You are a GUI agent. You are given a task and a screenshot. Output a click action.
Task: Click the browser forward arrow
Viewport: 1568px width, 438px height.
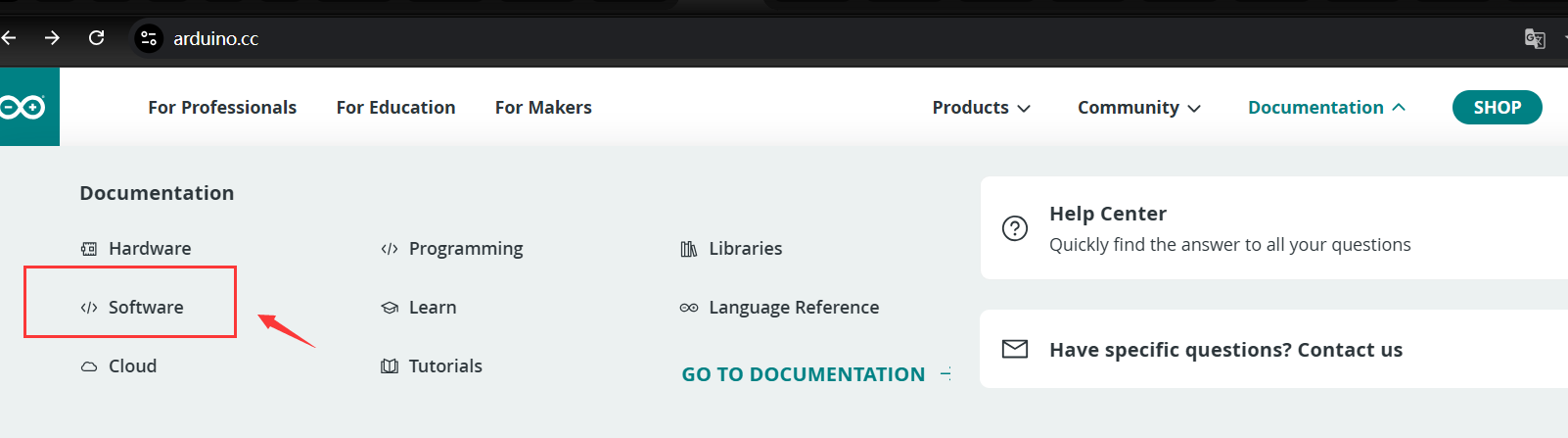pyautogui.click(x=52, y=38)
